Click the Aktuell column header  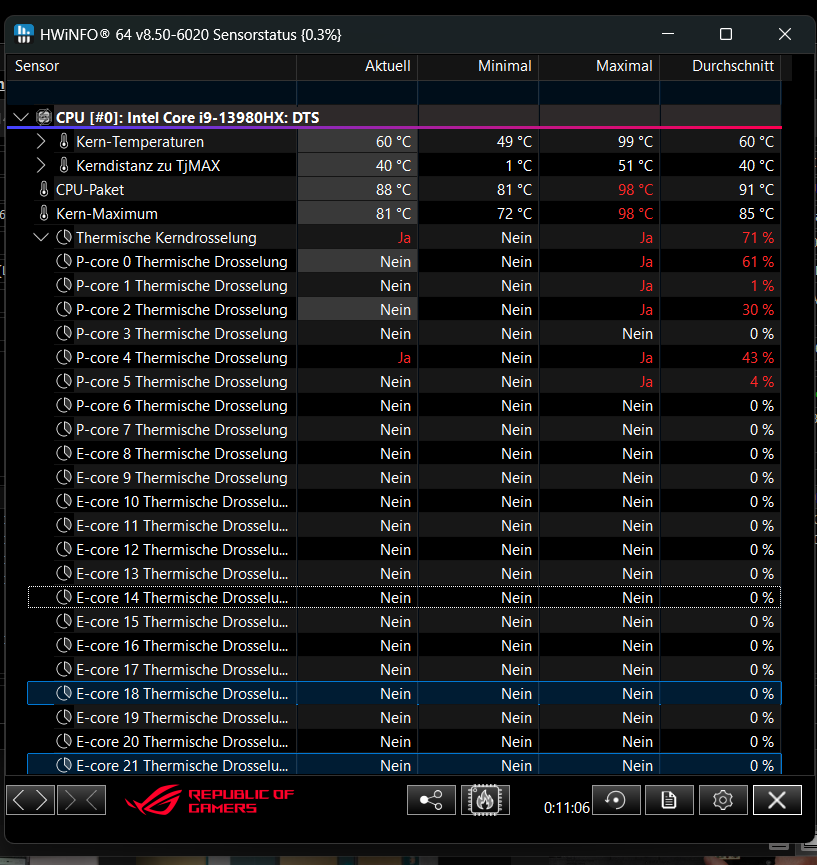(357, 66)
